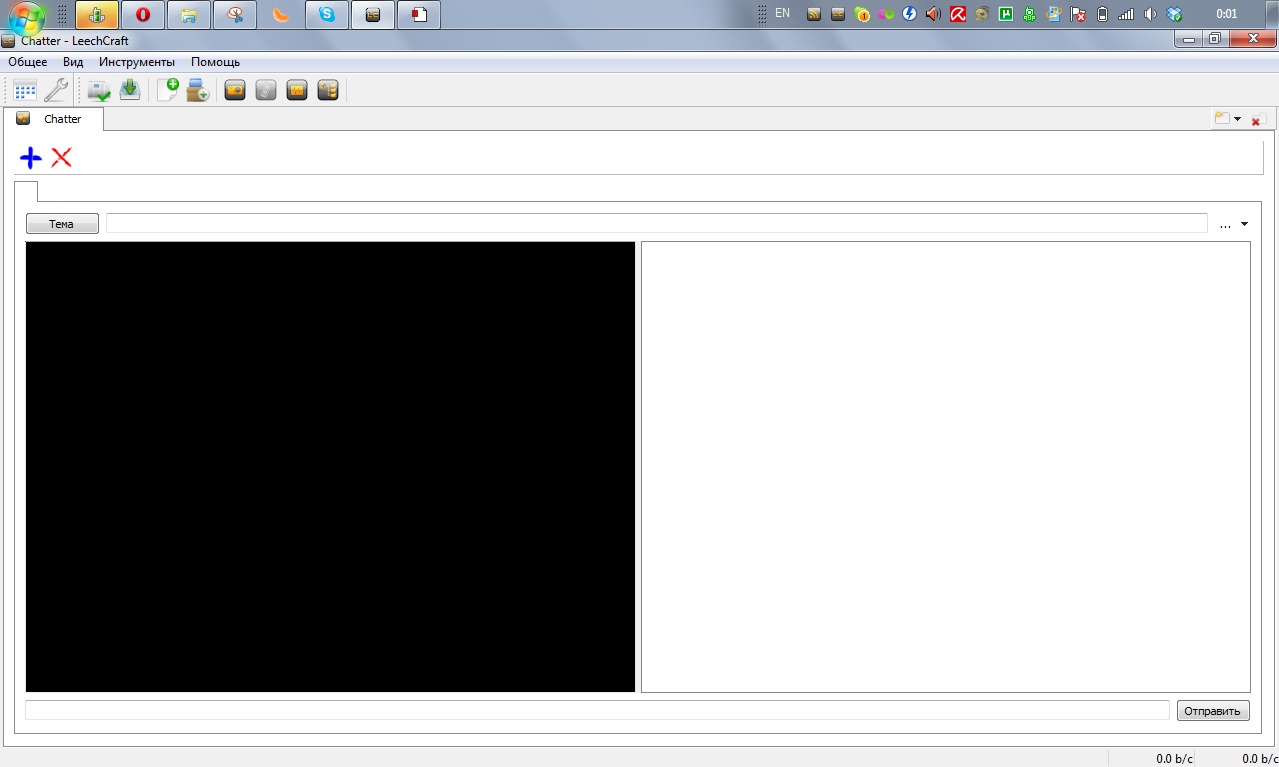Open the Помощь menu
1279x767 pixels.
[x=215, y=62]
